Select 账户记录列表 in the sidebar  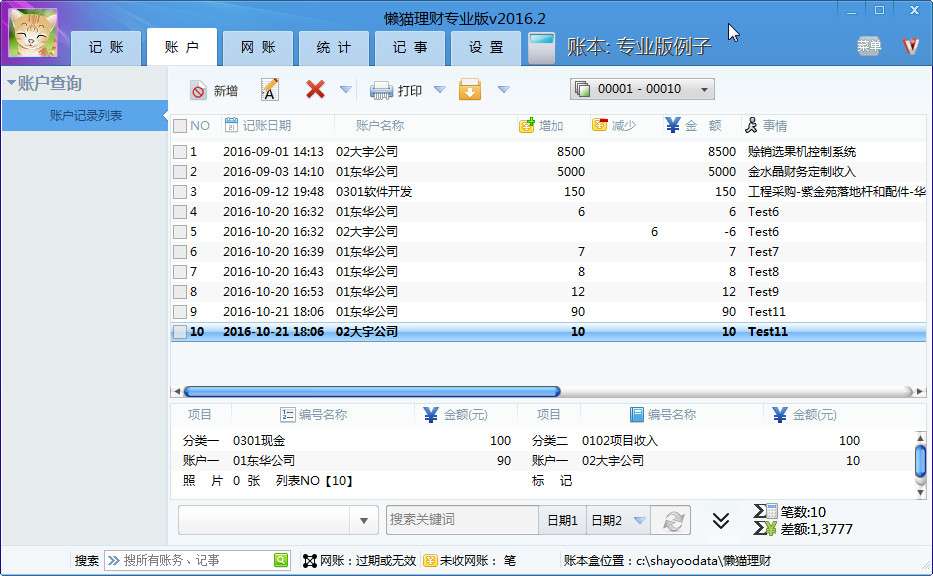tap(85, 115)
